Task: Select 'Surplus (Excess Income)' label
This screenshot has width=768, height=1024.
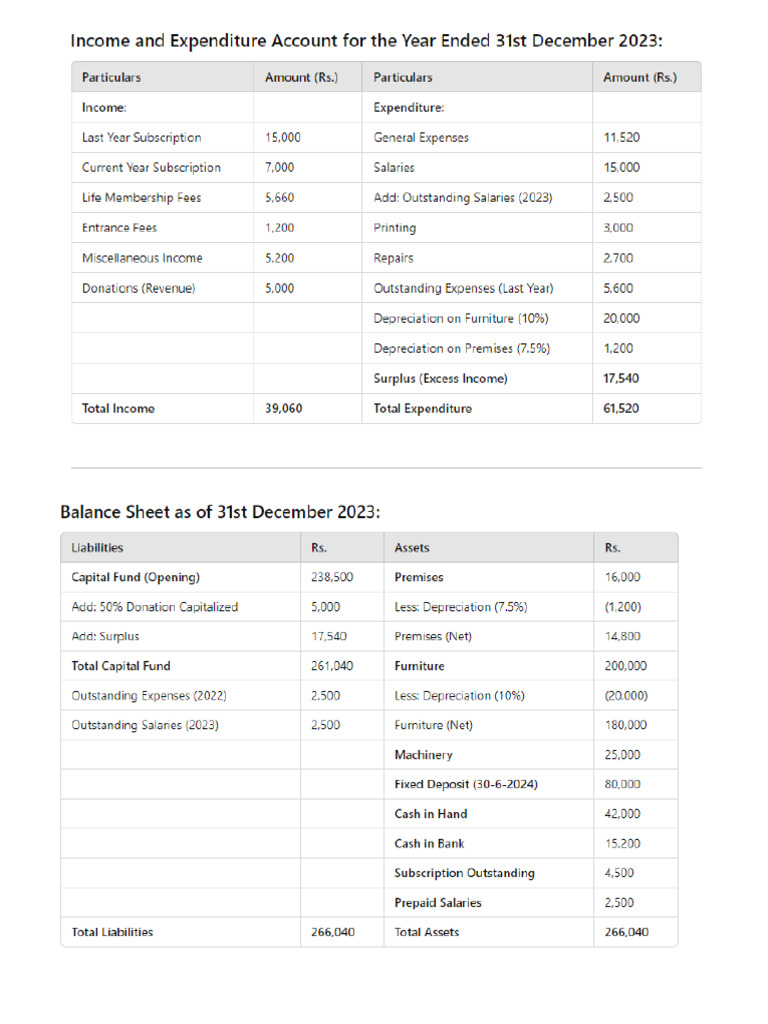Action: (x=440, y=378)
